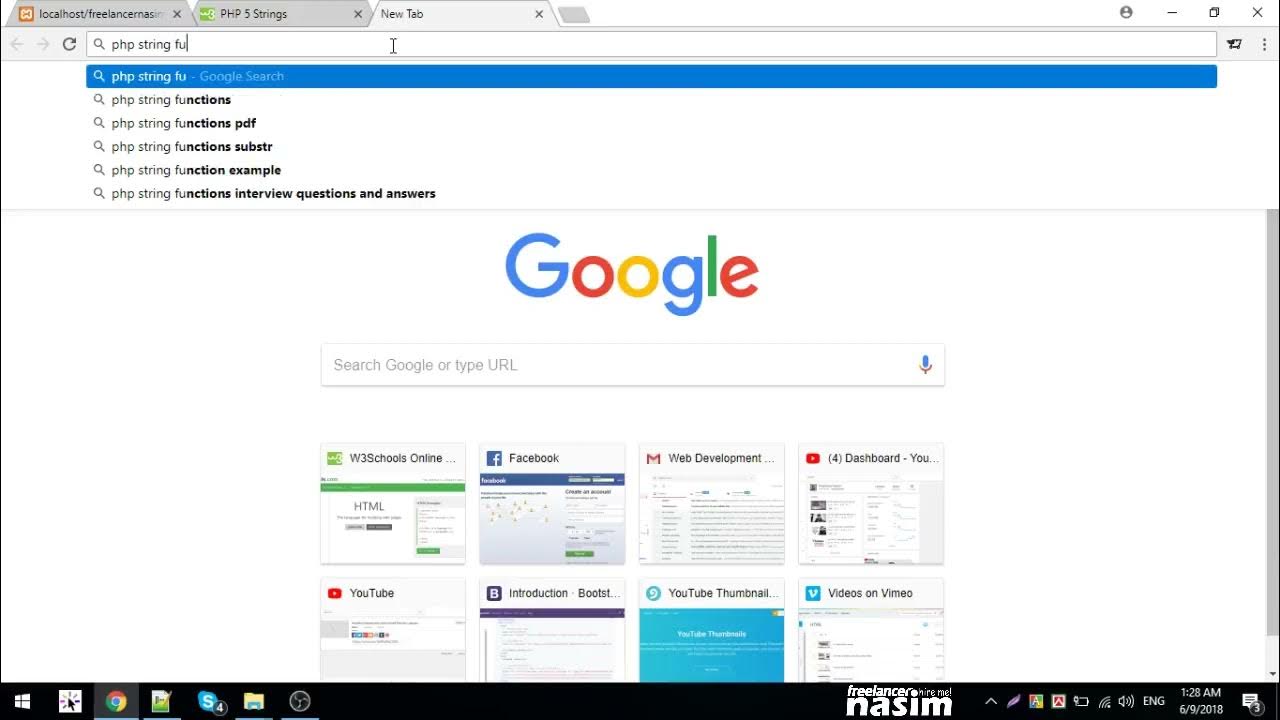The image size is (1280, 720).
Task: Select suggestion 'functions interview questions and answers'
Action: click(651, 193)
